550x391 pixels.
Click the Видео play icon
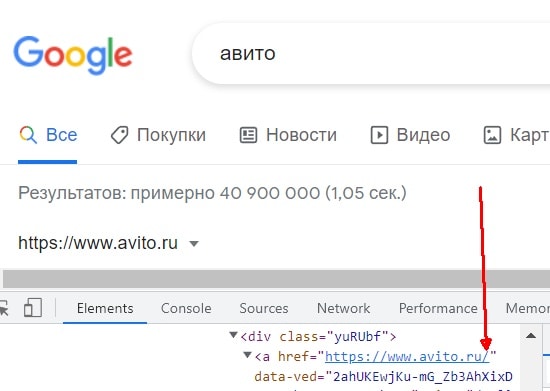(x=379, y=135)
